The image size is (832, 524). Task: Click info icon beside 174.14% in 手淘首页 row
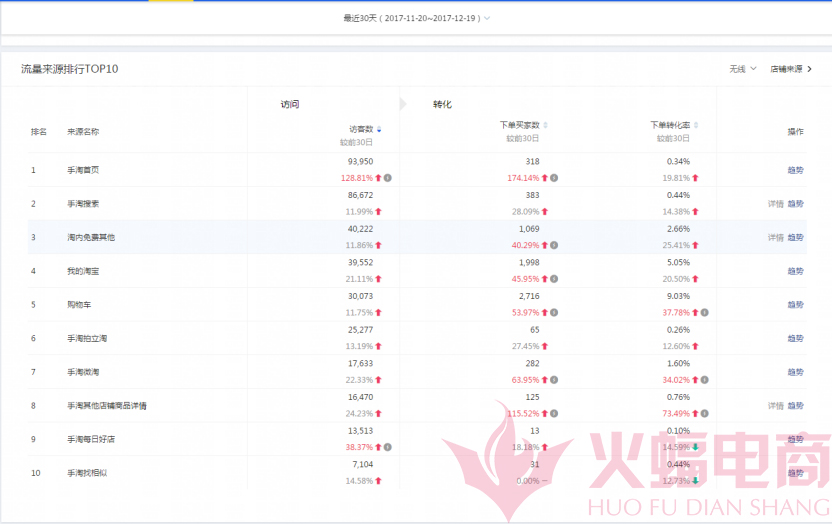[x=554, y=178]
